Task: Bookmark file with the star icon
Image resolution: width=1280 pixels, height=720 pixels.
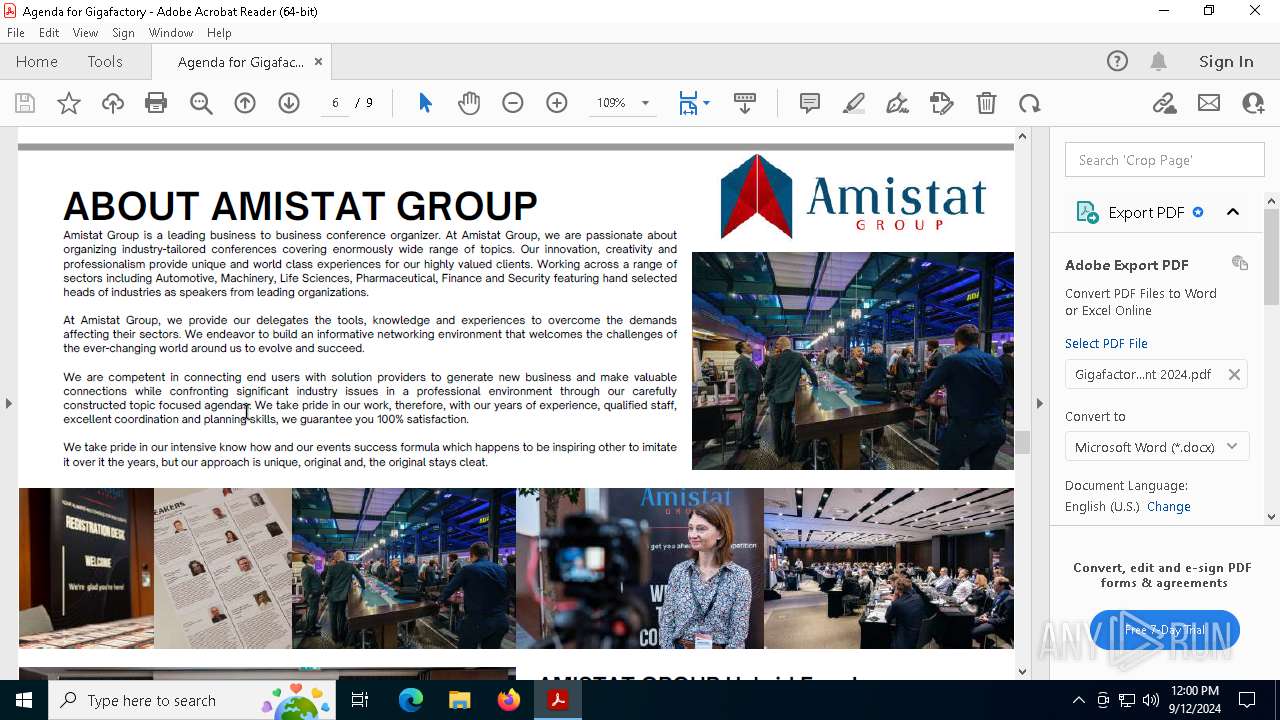Action: (69, 103)
